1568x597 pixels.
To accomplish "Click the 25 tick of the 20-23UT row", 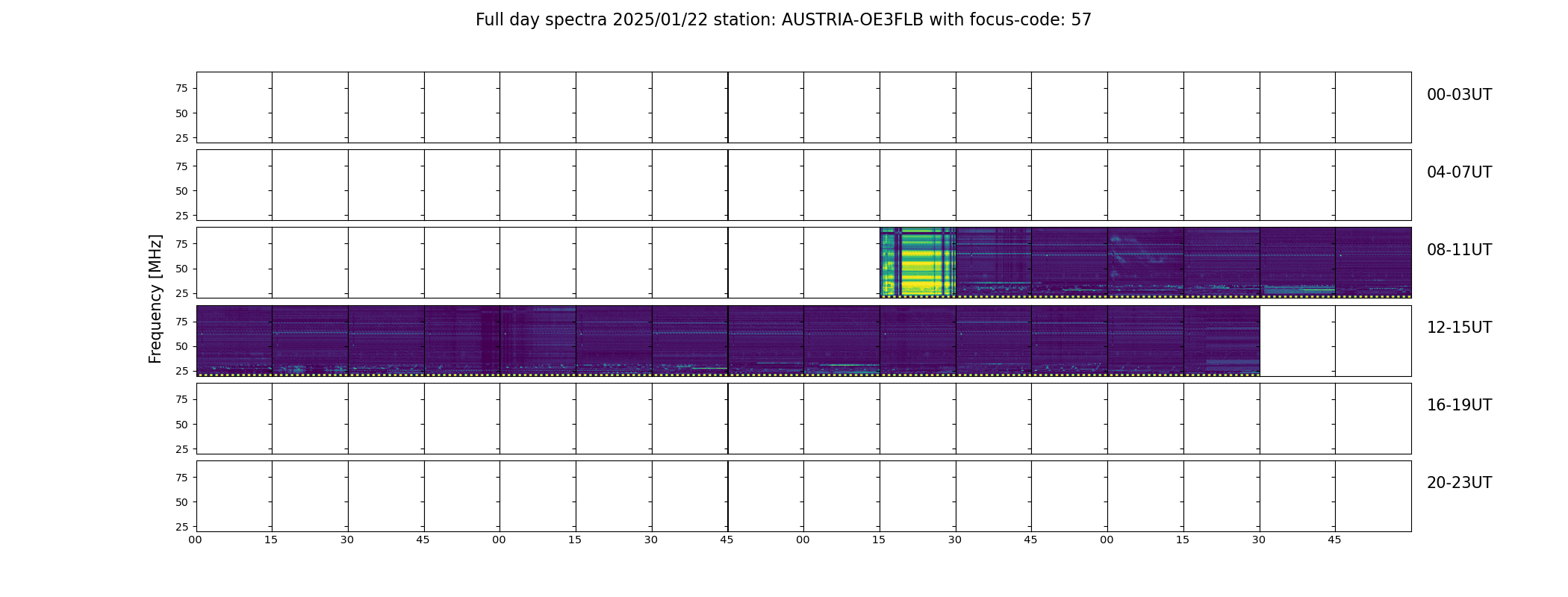I will (x=181, y=527).
